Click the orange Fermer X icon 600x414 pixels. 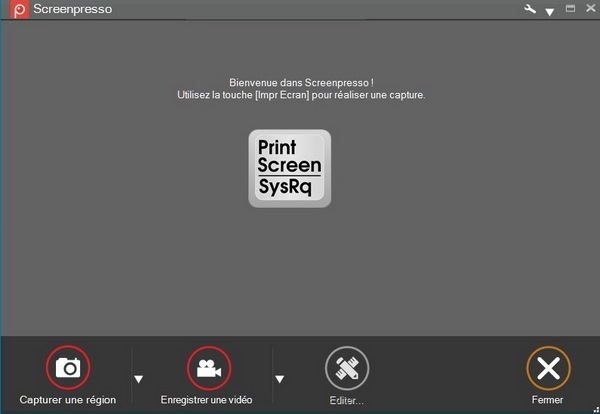point(548,368)
